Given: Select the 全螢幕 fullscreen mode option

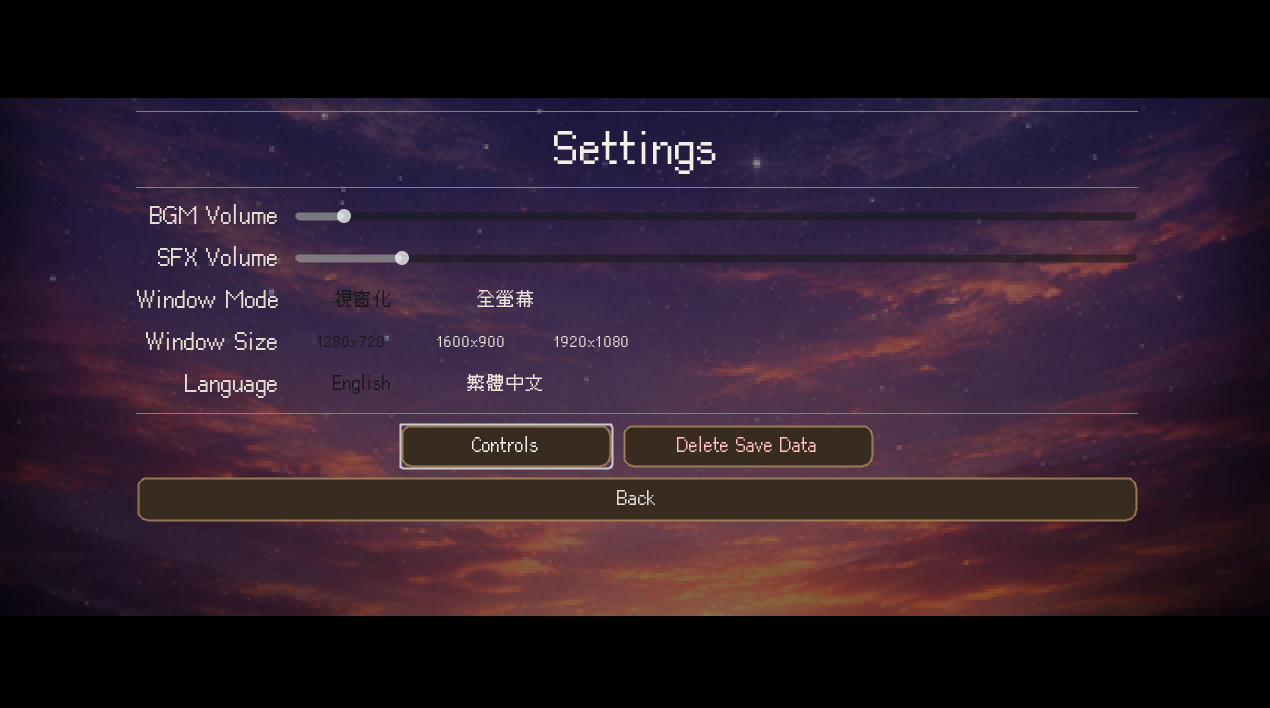Looking at the screenshot, I should tap(505, 299).
